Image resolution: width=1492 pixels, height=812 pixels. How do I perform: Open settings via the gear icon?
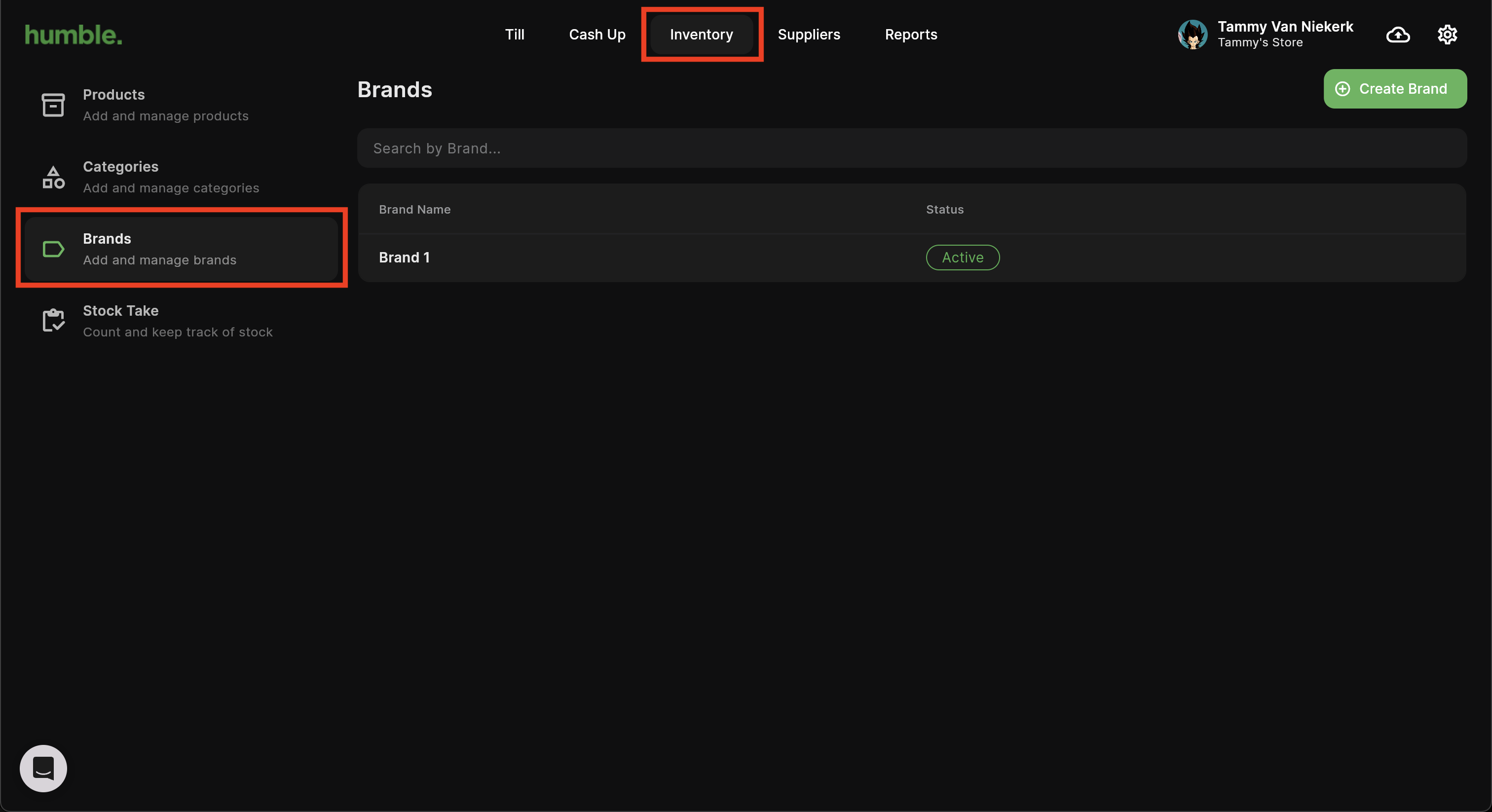[1448, 35]
